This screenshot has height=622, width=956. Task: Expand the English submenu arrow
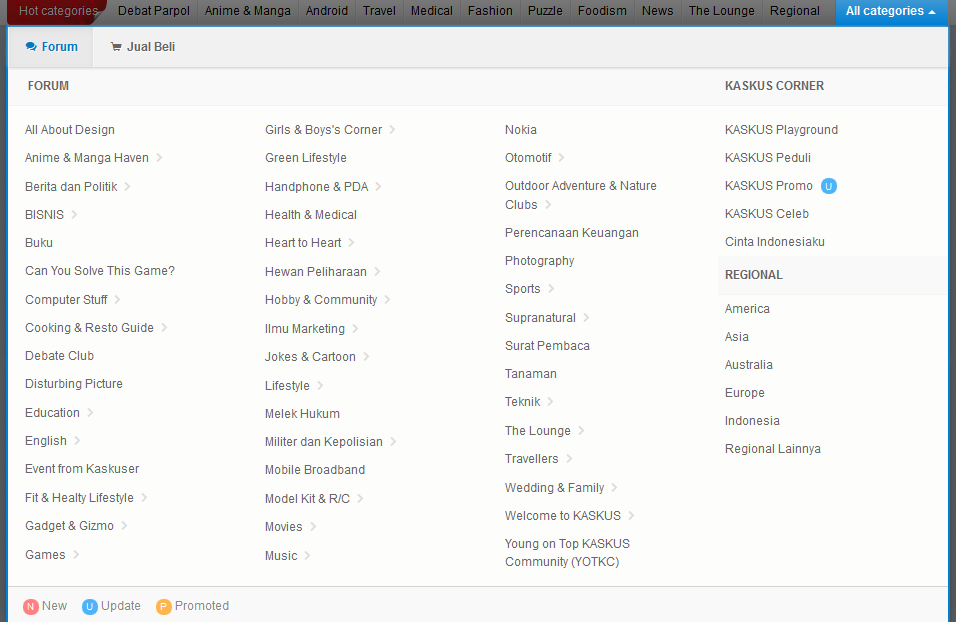click(77, 440)
